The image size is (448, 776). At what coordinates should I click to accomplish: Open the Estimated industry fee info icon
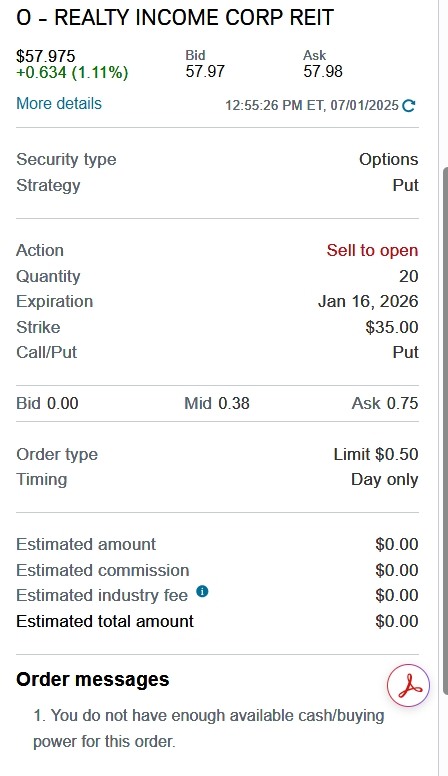coord(202,591)
